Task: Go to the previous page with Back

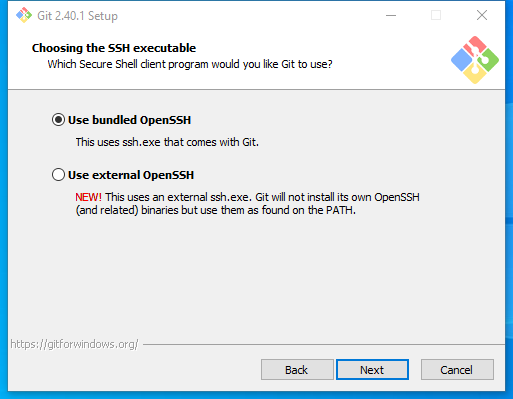Action: [297, 370]
